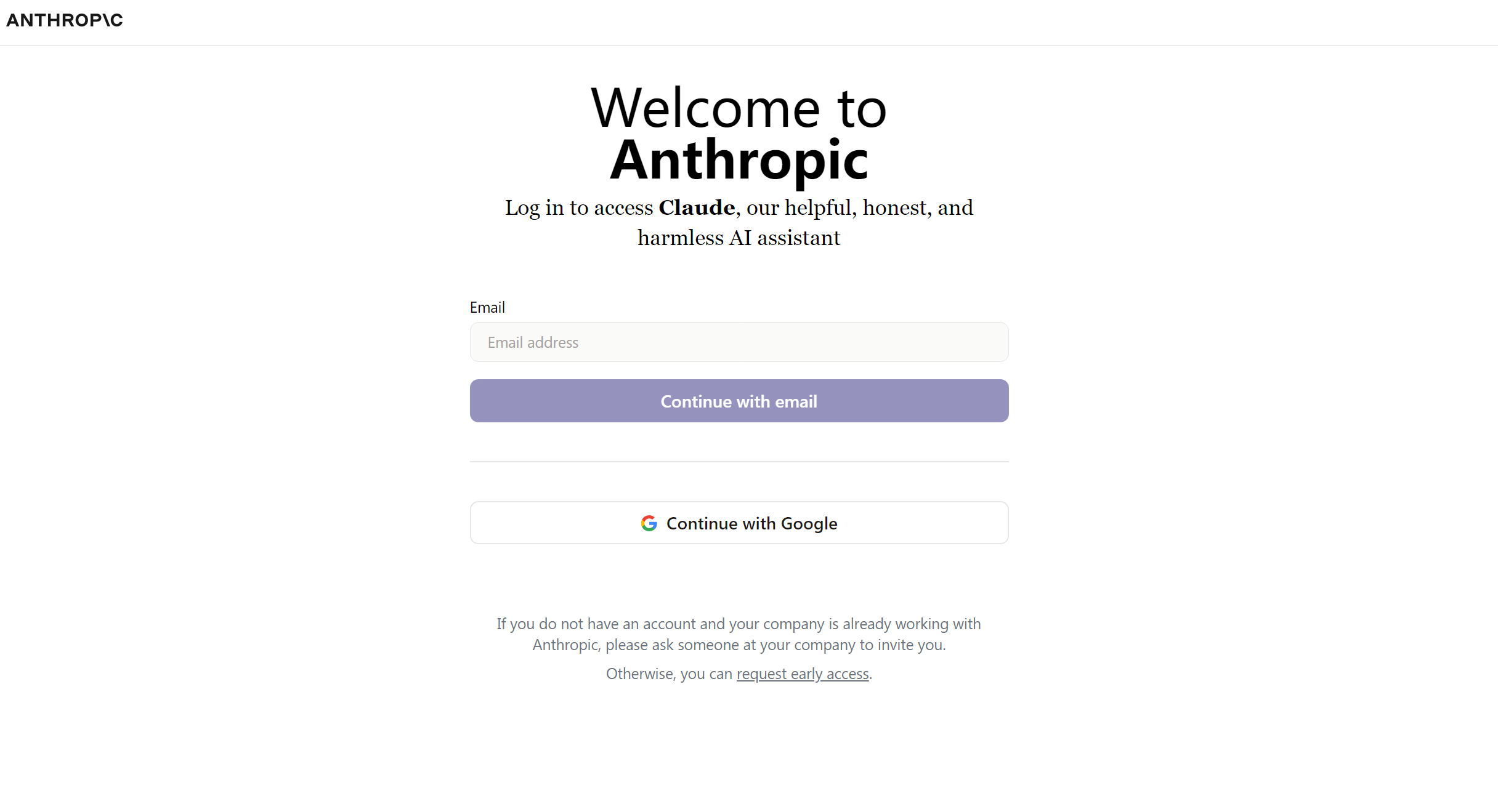The image size is (1498, 812).
Task: Click the "Welcome to" heading text
Action: click(739, 108)
